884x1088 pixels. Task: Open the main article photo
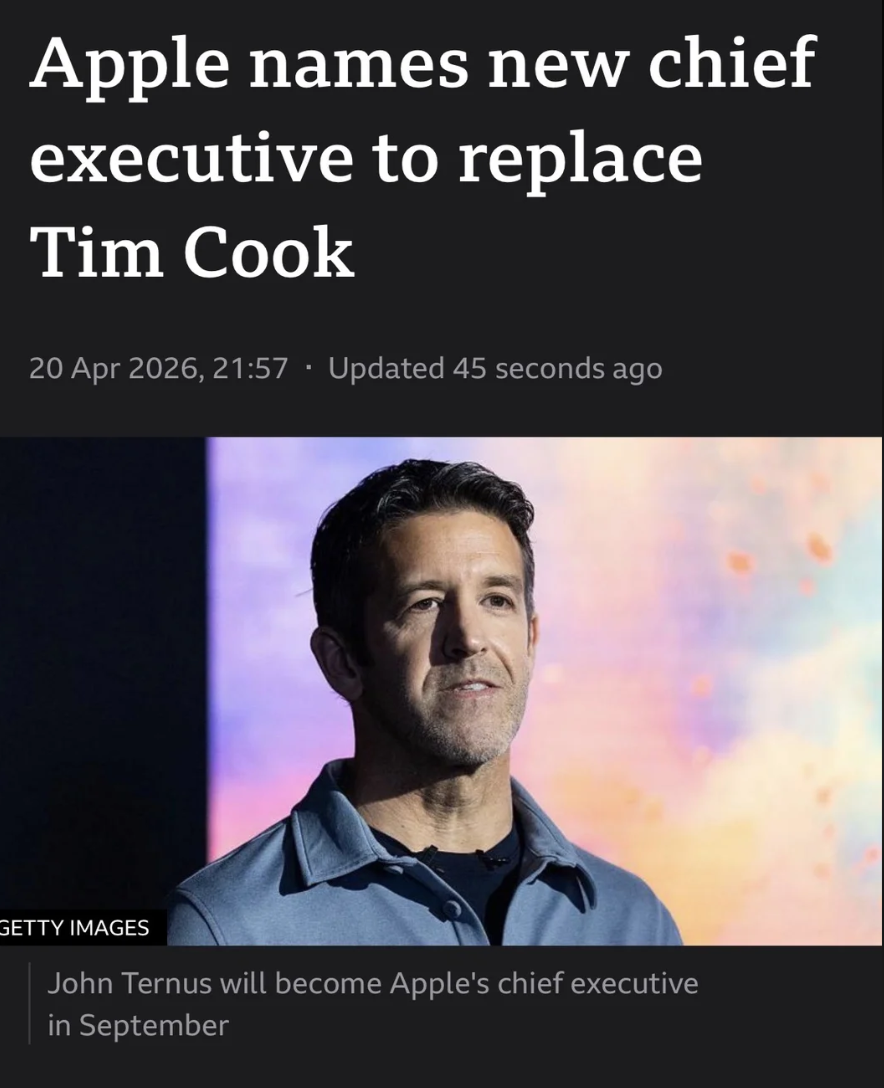pyautogui.click(x=441, y=690)
